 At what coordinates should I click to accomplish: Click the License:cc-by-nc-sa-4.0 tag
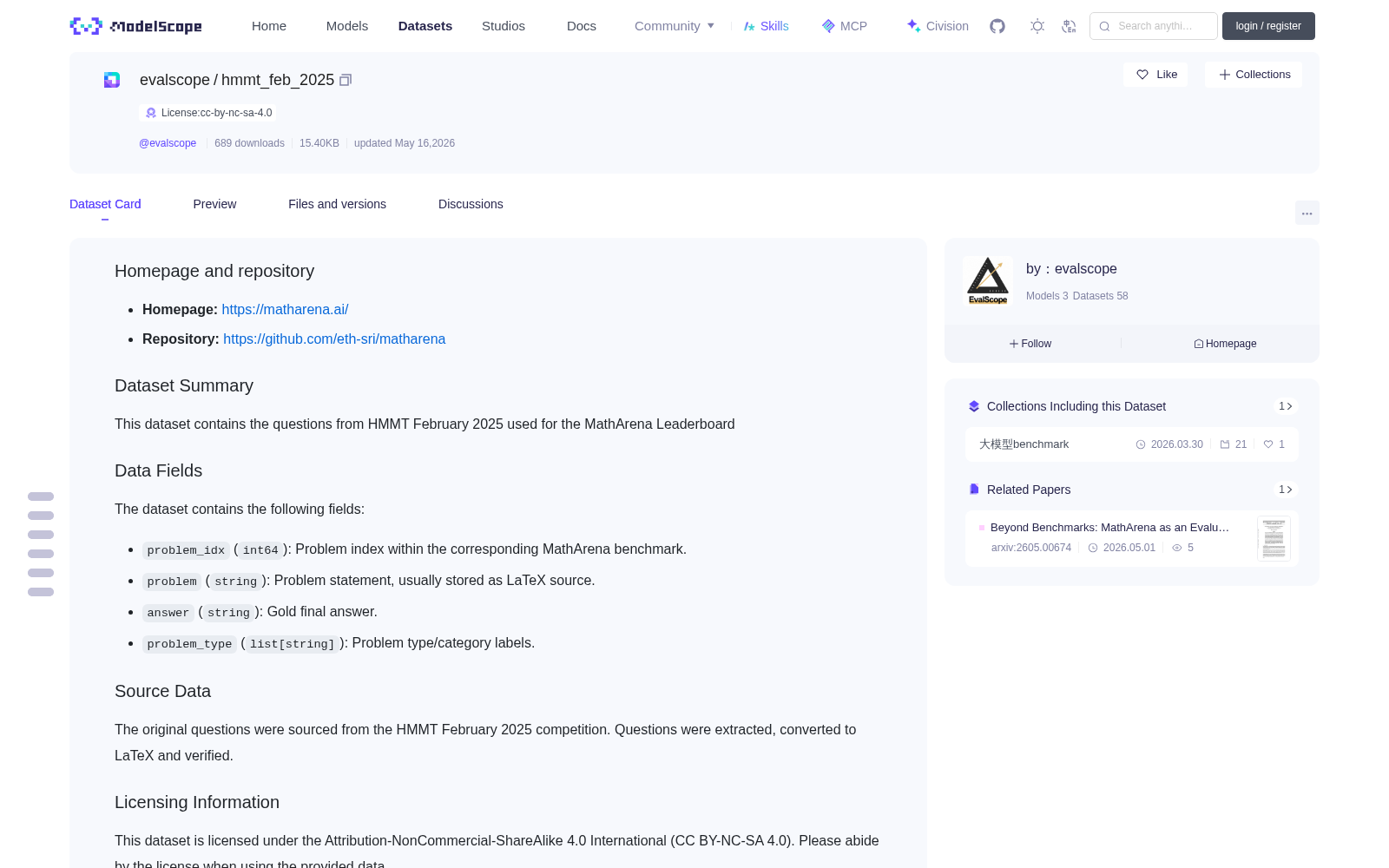208,113
